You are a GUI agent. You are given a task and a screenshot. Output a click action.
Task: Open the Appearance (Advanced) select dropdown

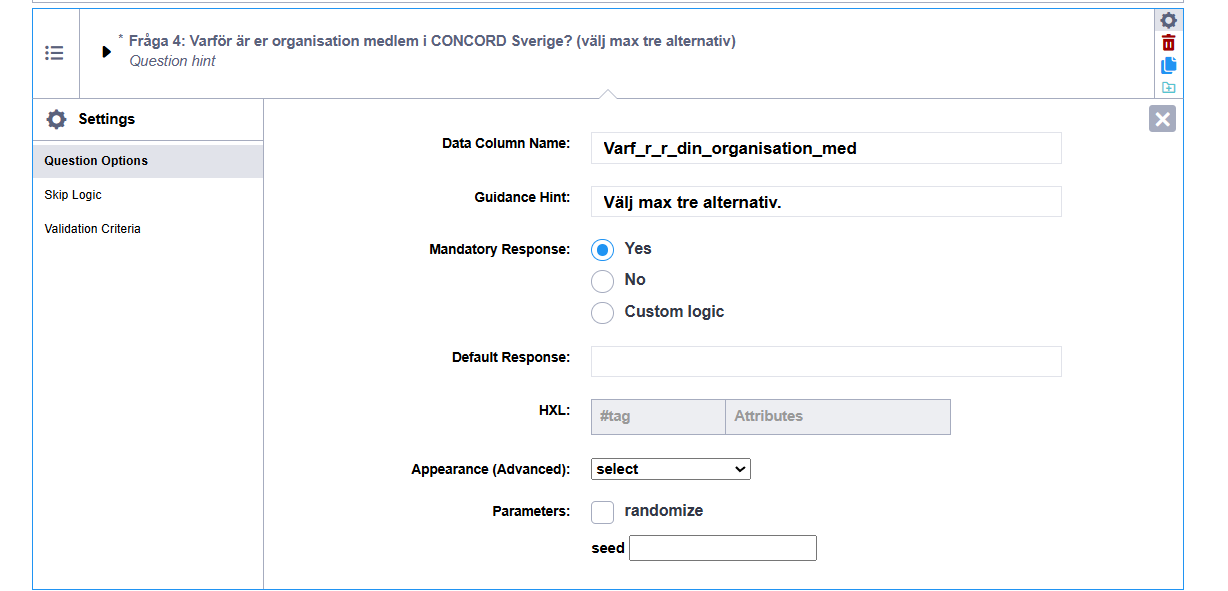pyautogui.click(x=671, y=469)
